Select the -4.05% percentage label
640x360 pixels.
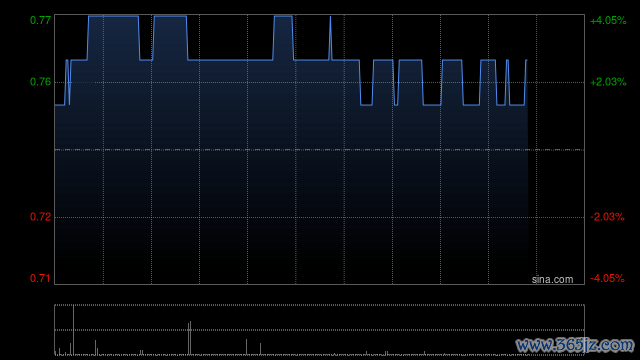tap(607, 278)
